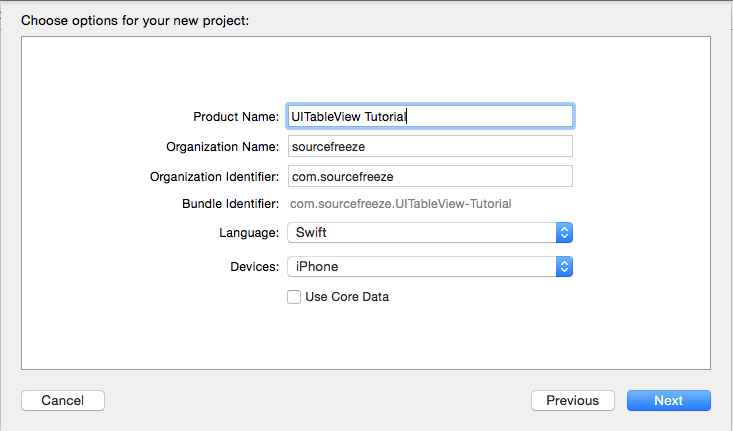Click the 'Organization Name:' label
This screenshot has height=431, width=733.
[223, 147]
